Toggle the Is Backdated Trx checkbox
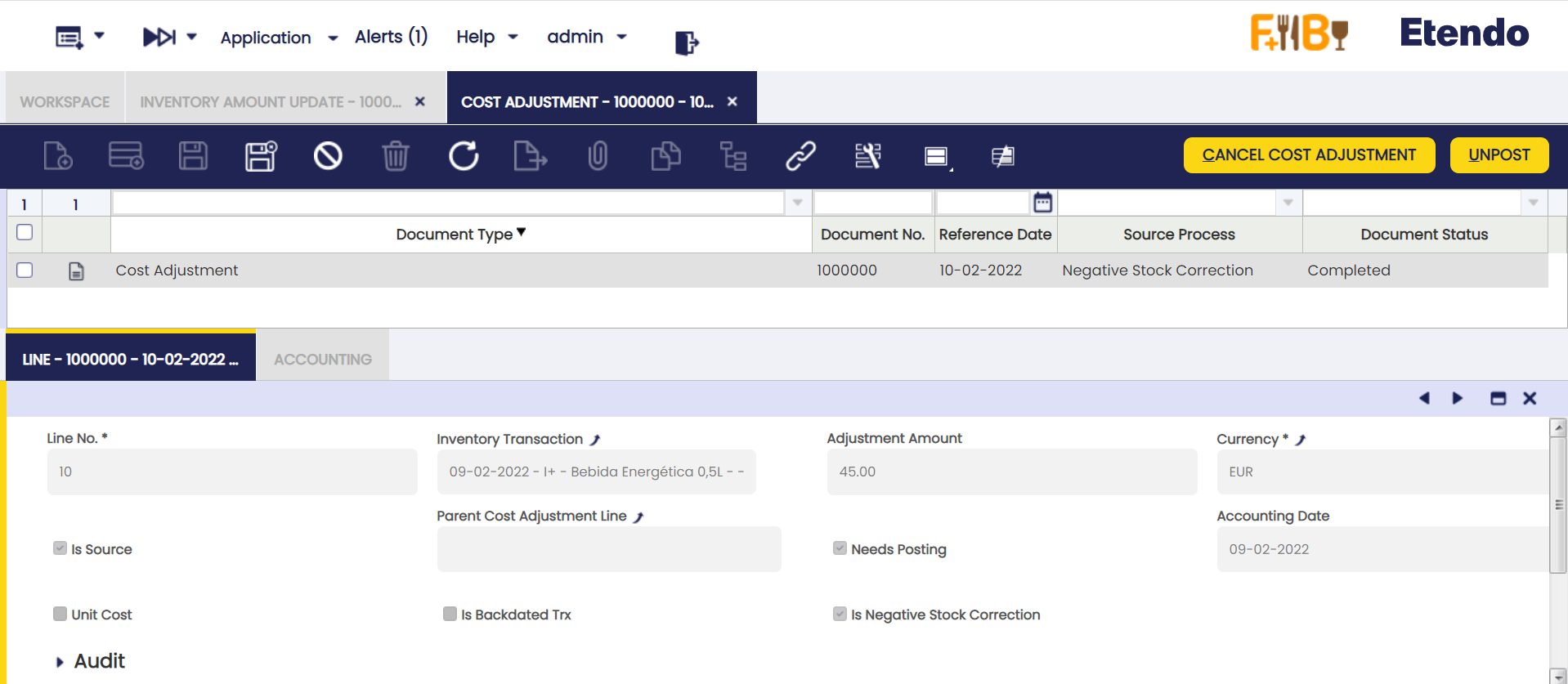1568x684 pixels. point(450,614)
